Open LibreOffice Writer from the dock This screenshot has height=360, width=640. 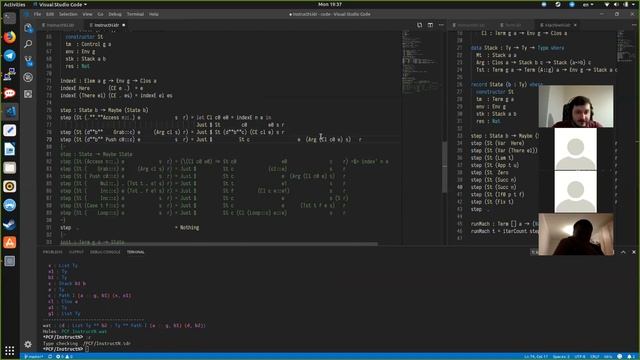10,149
